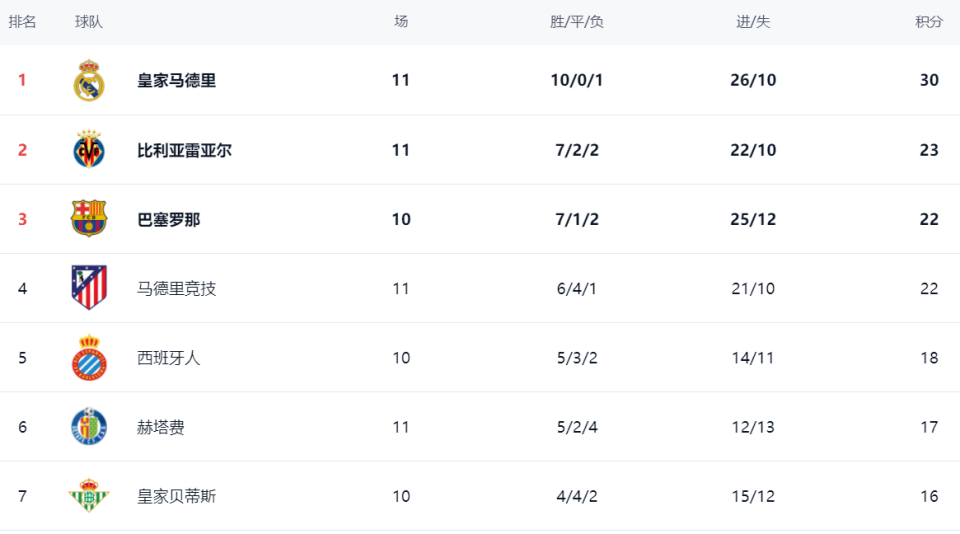
Task: Click the 进/失 column header
Action: (x=753, y=22)
